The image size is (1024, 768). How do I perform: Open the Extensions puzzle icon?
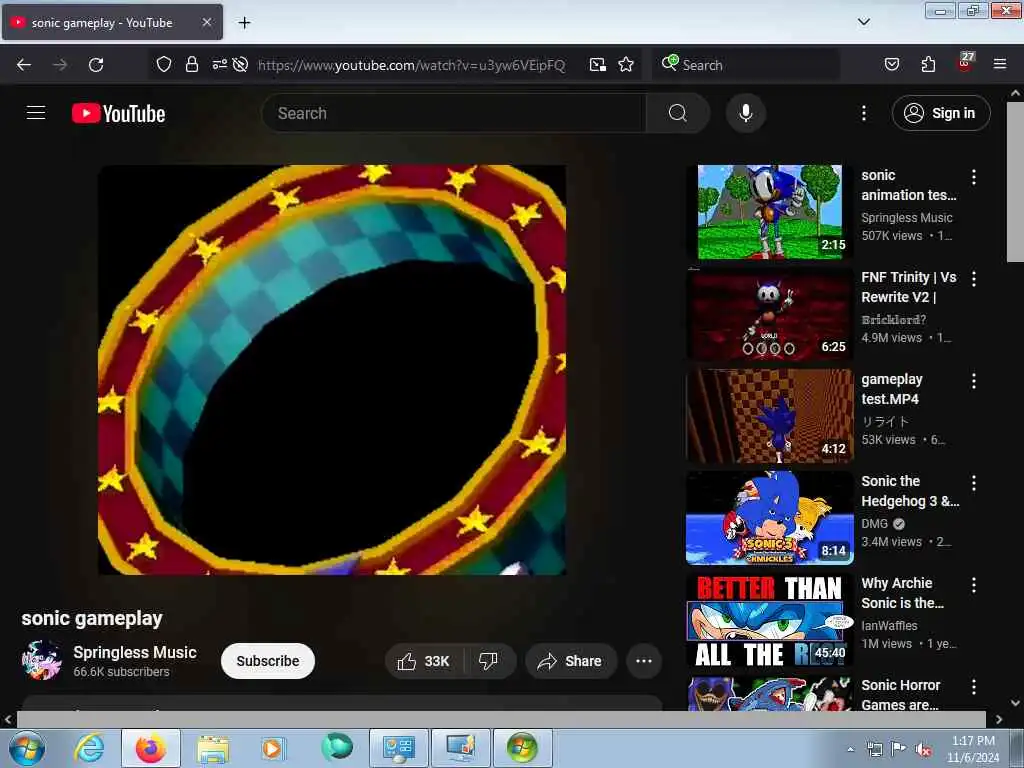click(928, 65)
